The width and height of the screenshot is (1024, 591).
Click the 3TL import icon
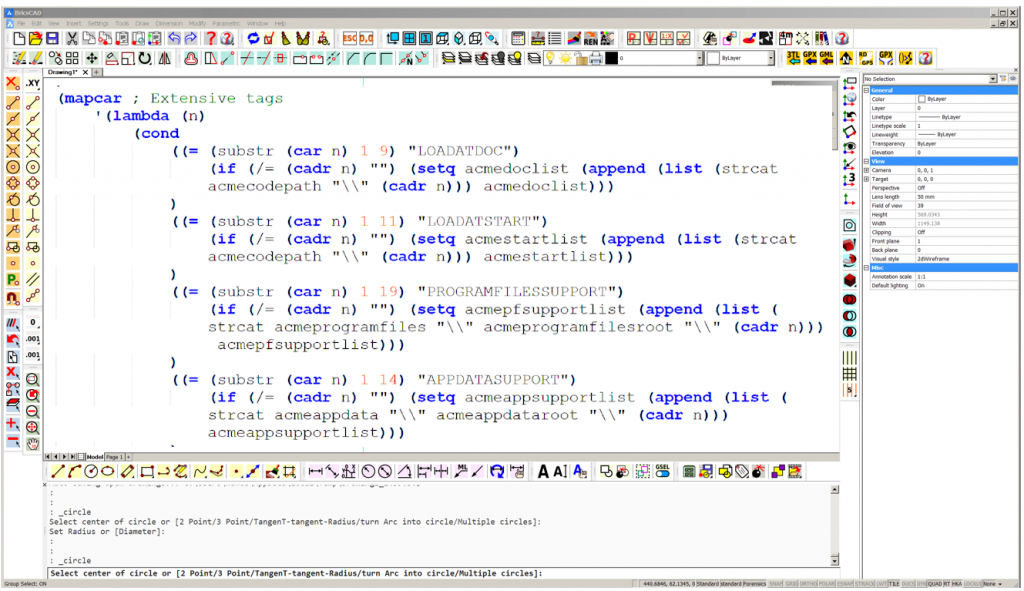tap(793, 58)
